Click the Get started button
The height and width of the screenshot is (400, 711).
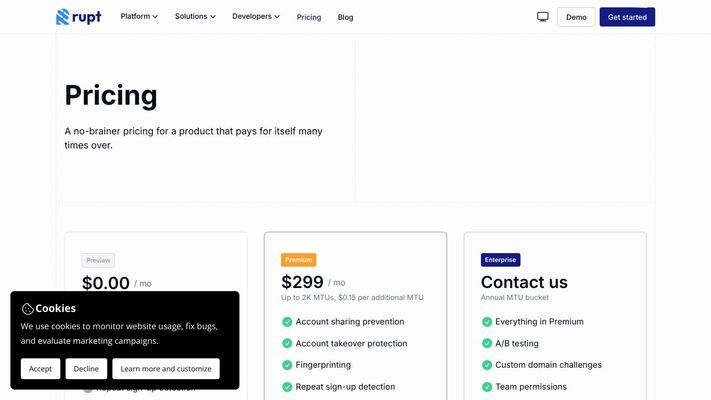pos(627,17)
